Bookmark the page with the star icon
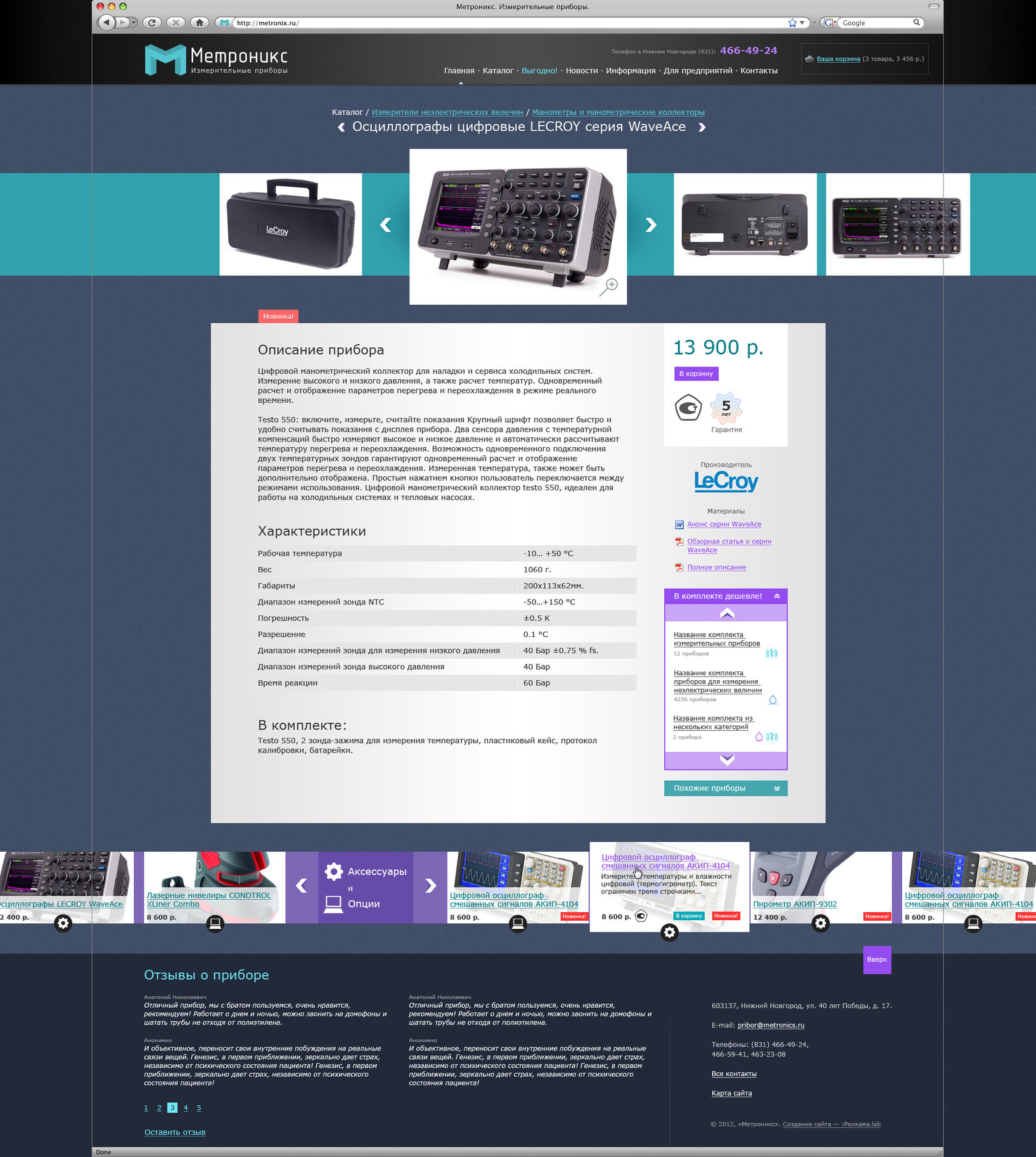The height and width of the screenshot is (1157, 1036). pos(792,23)
